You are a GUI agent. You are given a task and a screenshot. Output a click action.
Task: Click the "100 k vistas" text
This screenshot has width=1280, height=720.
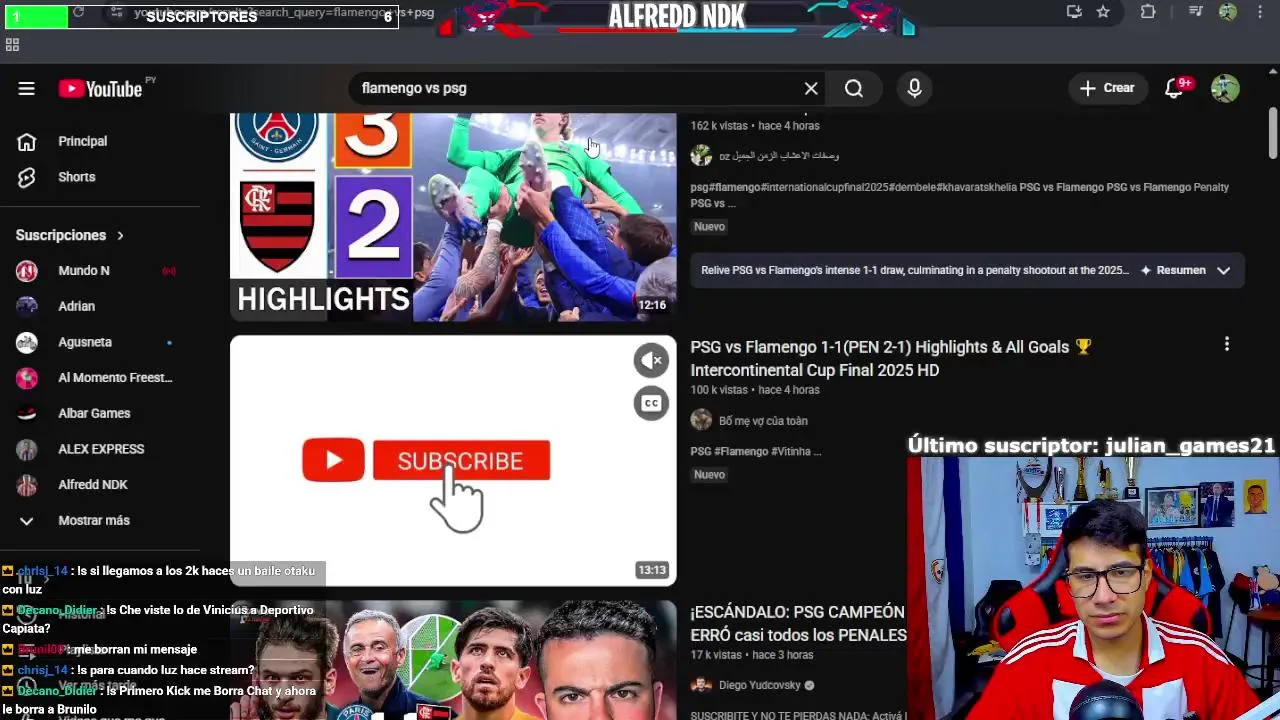[x=719, y=390]
